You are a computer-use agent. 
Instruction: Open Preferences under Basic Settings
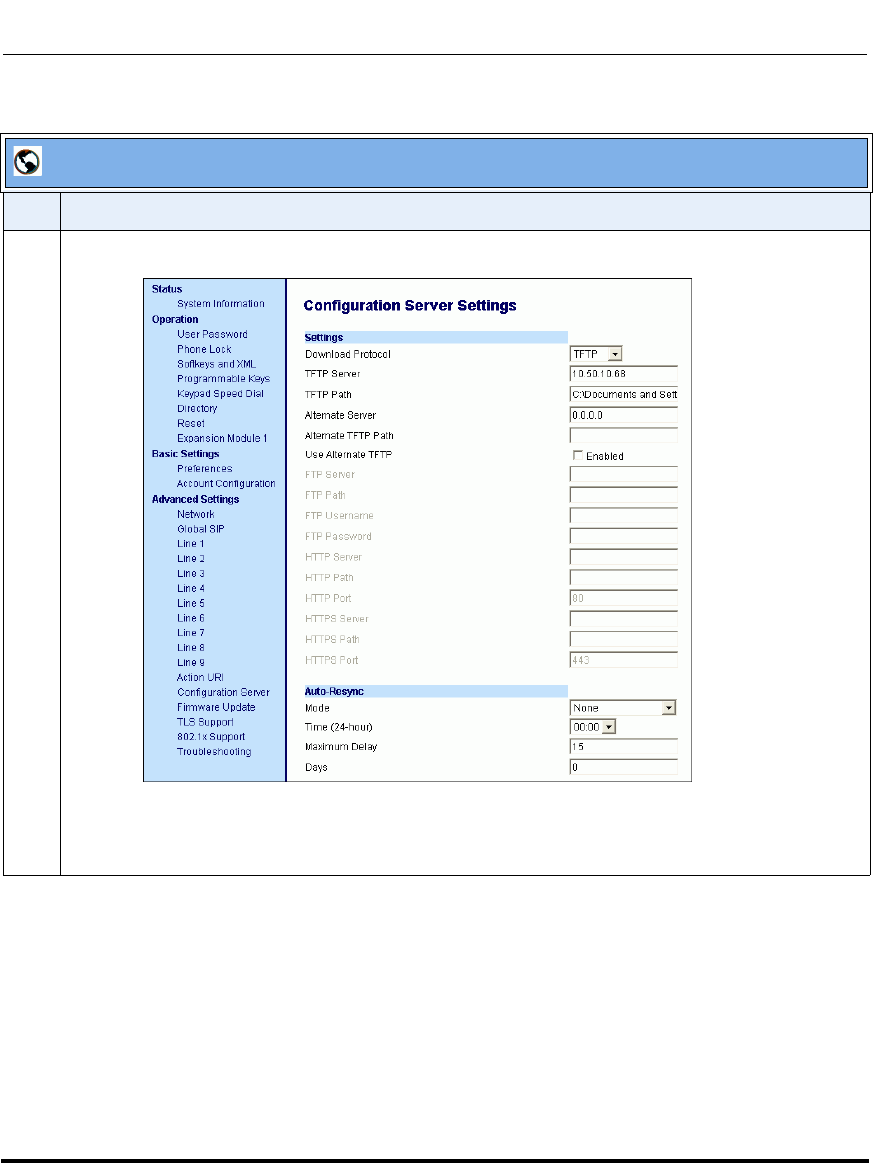coord(204,469)
